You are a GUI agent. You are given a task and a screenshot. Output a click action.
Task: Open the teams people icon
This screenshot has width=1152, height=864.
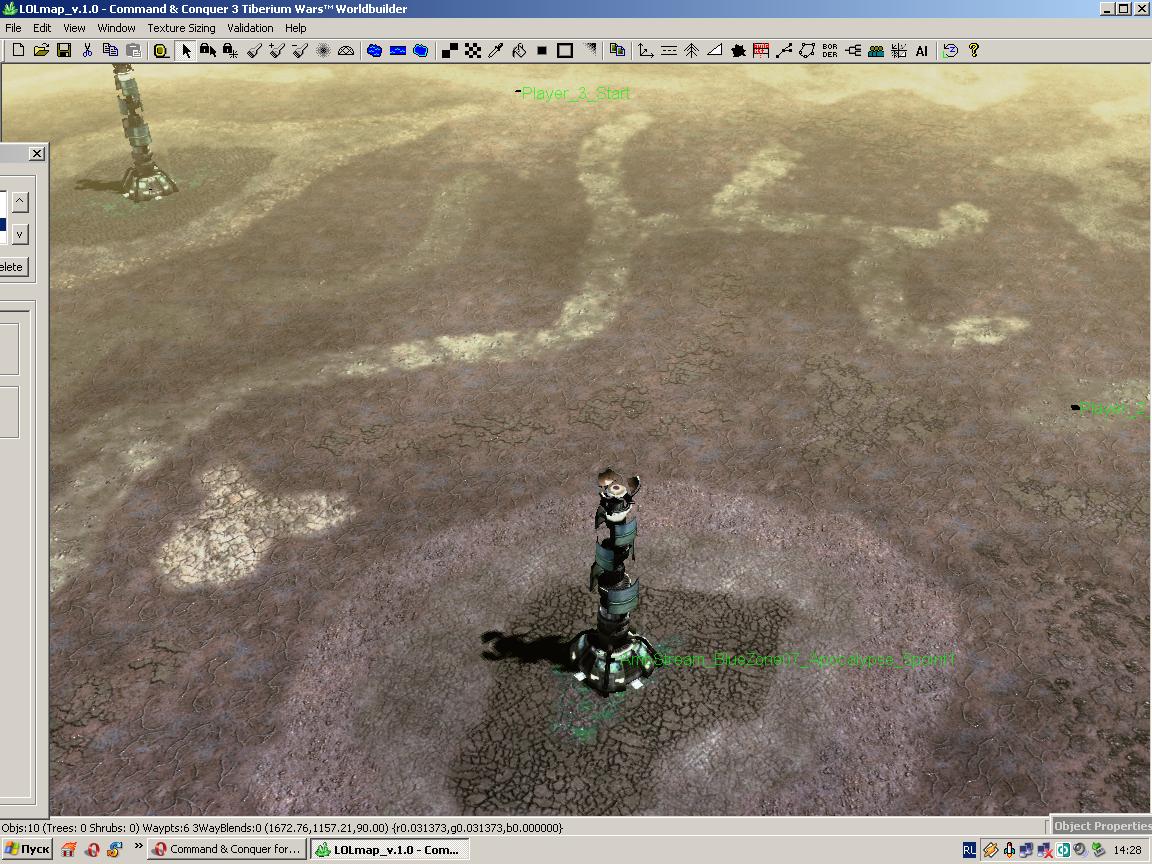click(876, 51)
